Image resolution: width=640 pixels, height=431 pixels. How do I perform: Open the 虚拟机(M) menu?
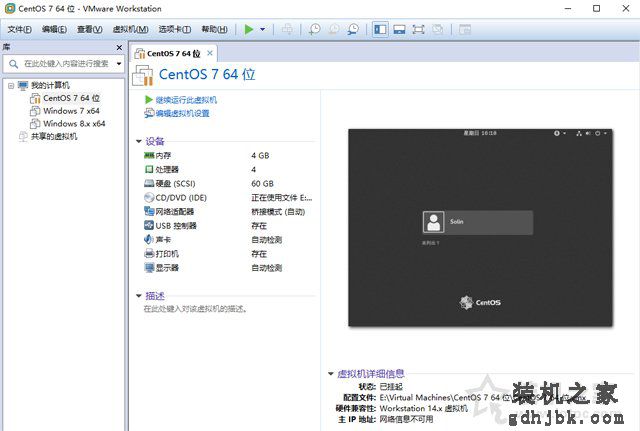pos(131,29)
